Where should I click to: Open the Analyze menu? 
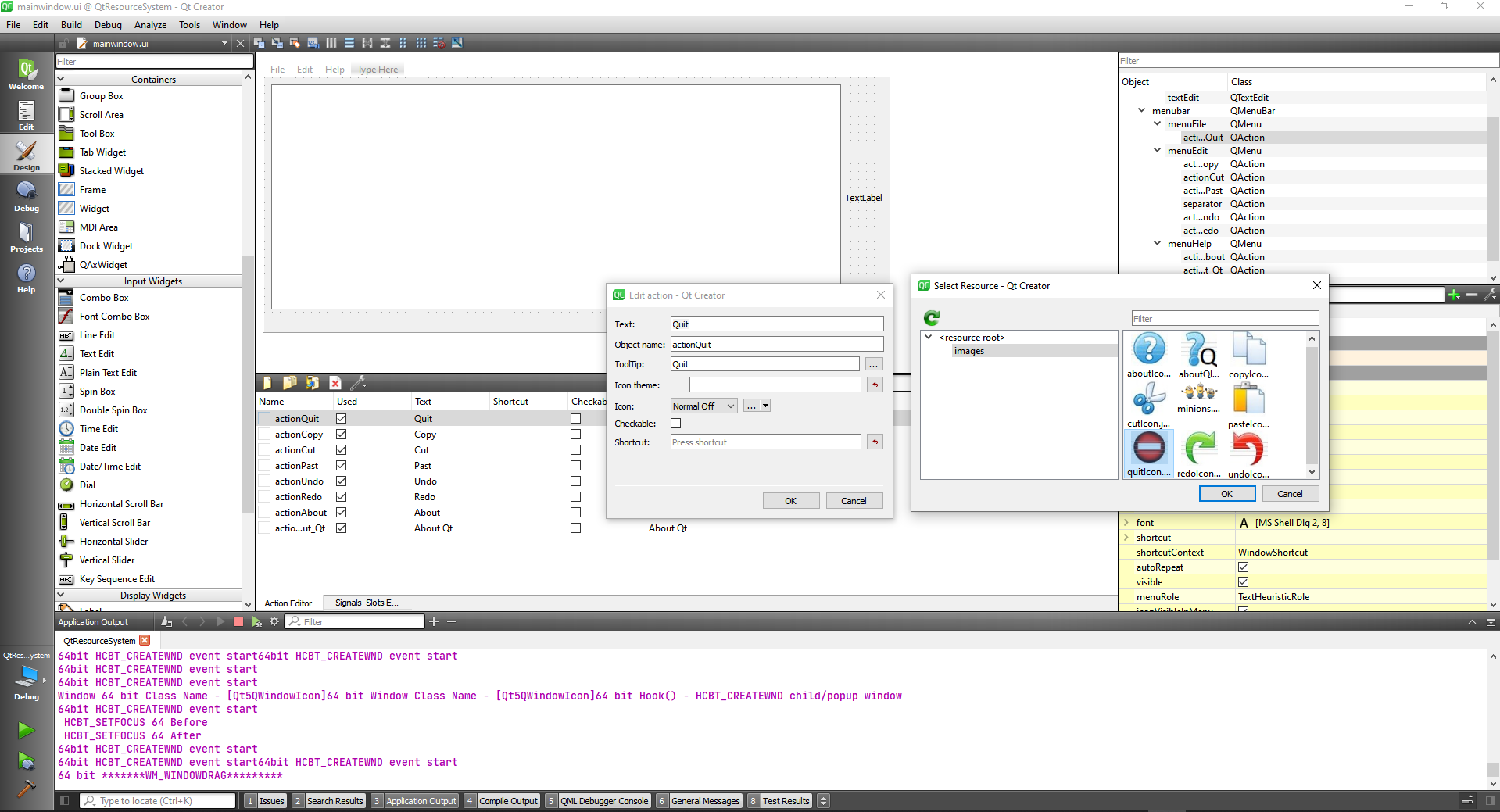pyautogui.click(x=150, y=24)
